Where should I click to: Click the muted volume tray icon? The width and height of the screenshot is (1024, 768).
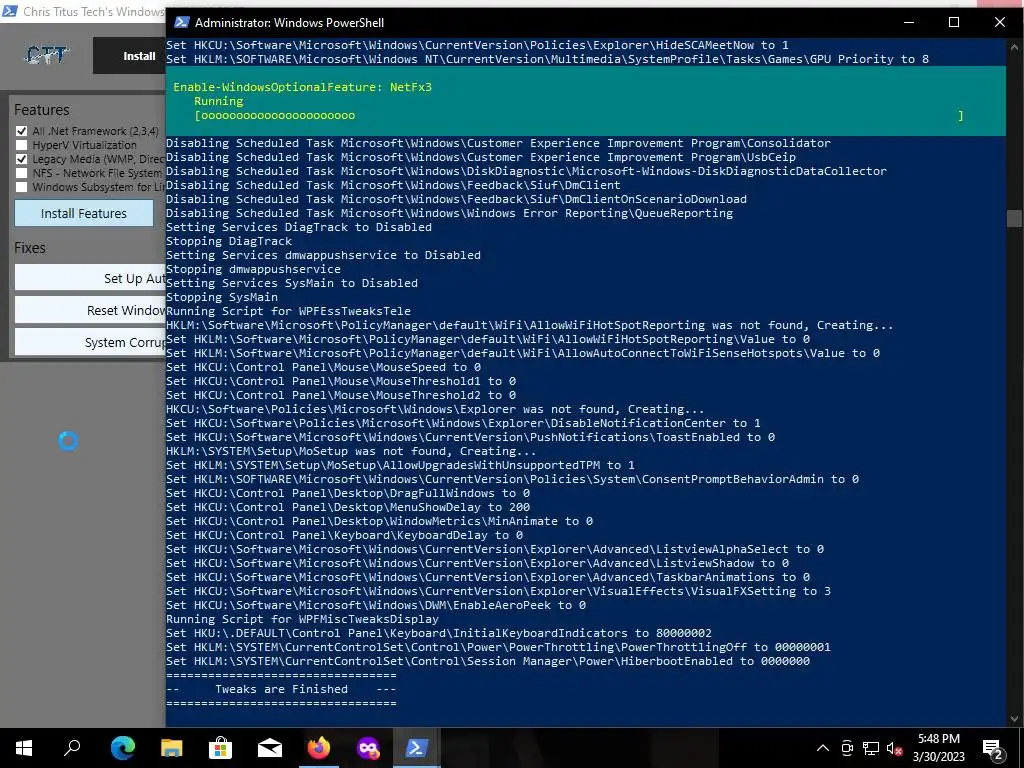coord(895,748)
